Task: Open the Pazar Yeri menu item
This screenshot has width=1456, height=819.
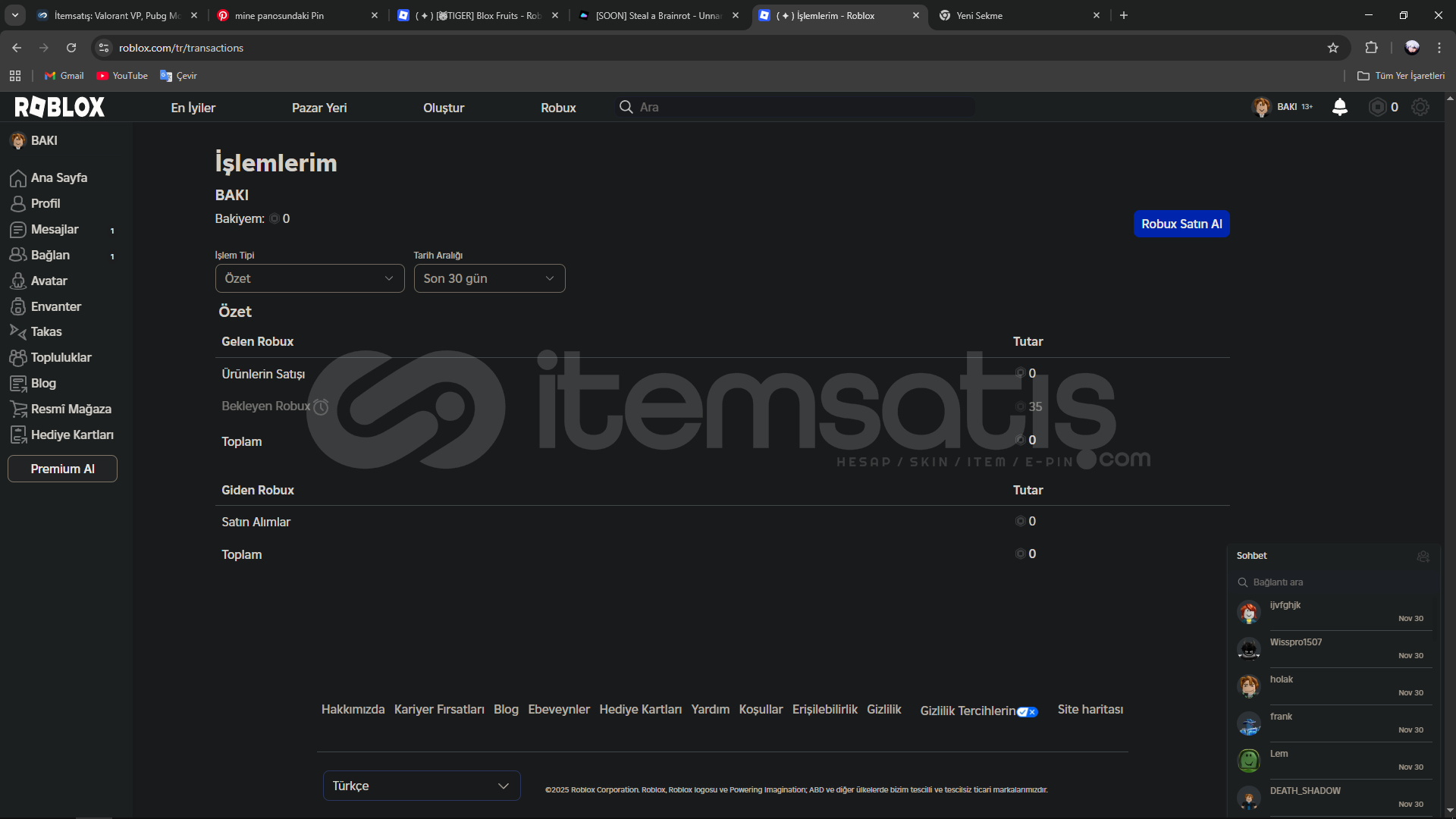Action: click(319, 108)
